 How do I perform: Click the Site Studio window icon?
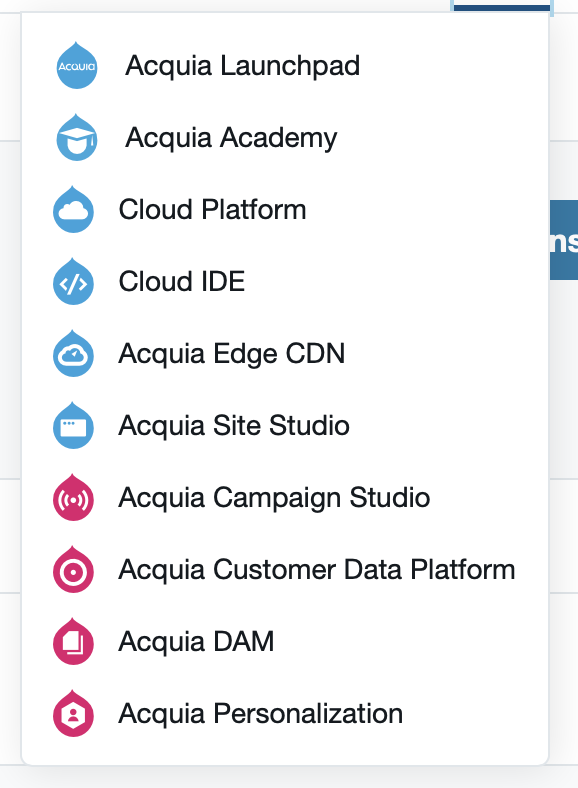(x=73, y=425)
